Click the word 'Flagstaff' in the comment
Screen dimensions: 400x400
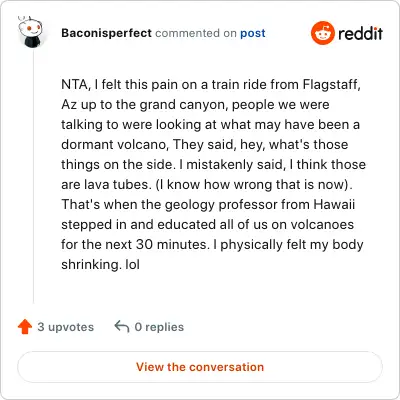point(330,84)
